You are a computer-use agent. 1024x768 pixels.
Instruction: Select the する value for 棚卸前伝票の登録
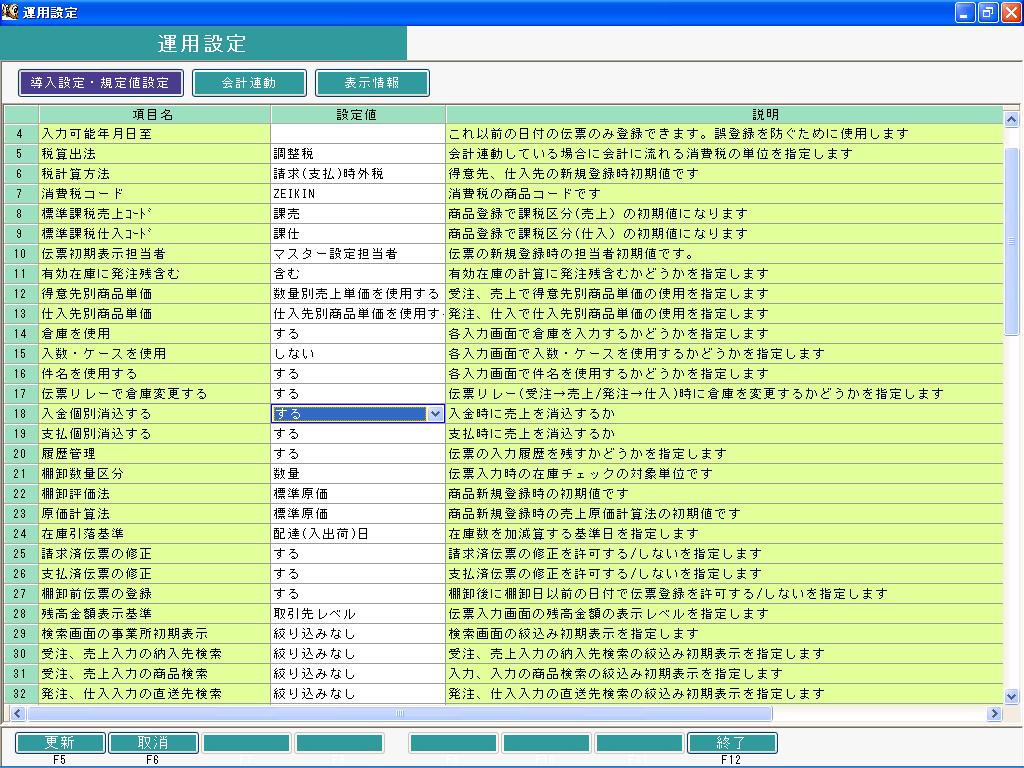pos(358,594)
